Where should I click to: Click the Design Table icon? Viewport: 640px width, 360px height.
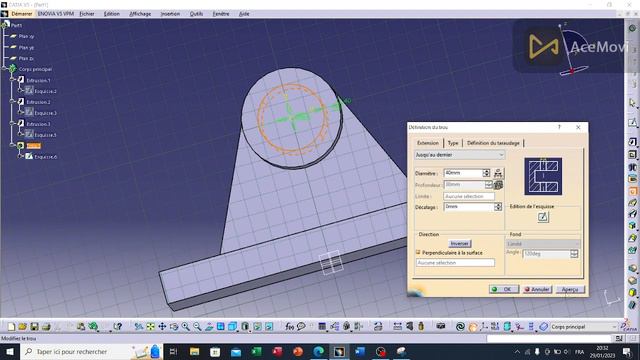tap(322, 327)
